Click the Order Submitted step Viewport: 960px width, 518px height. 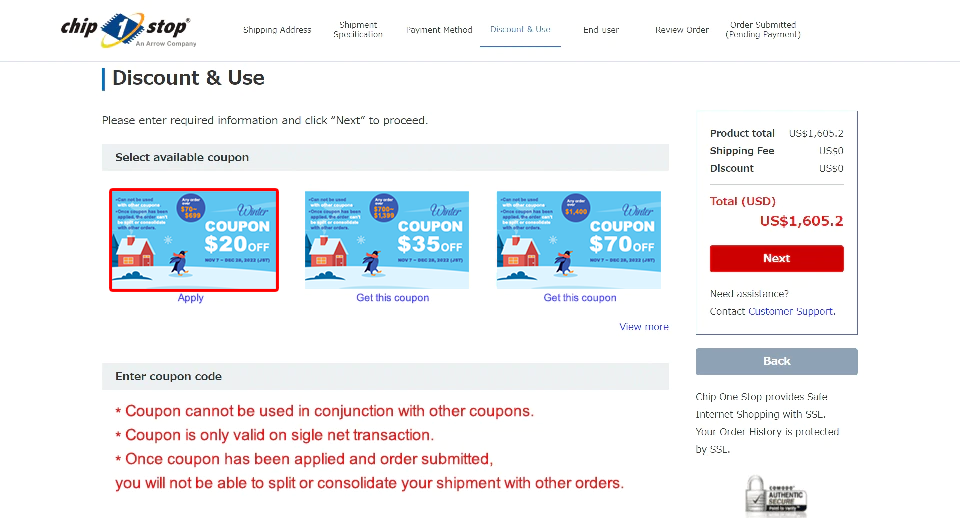point(763,30)
